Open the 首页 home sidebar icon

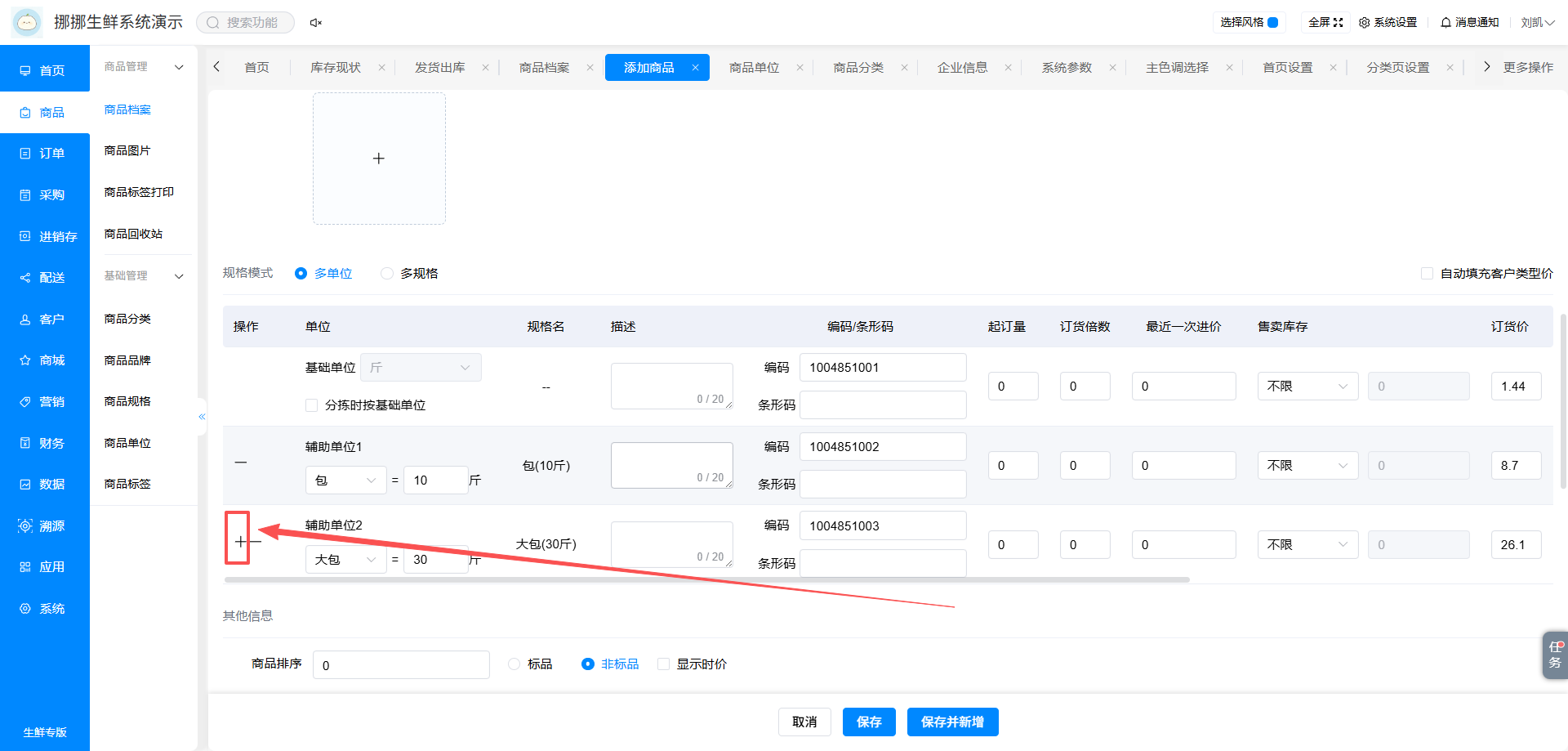(x=25, y=71)
